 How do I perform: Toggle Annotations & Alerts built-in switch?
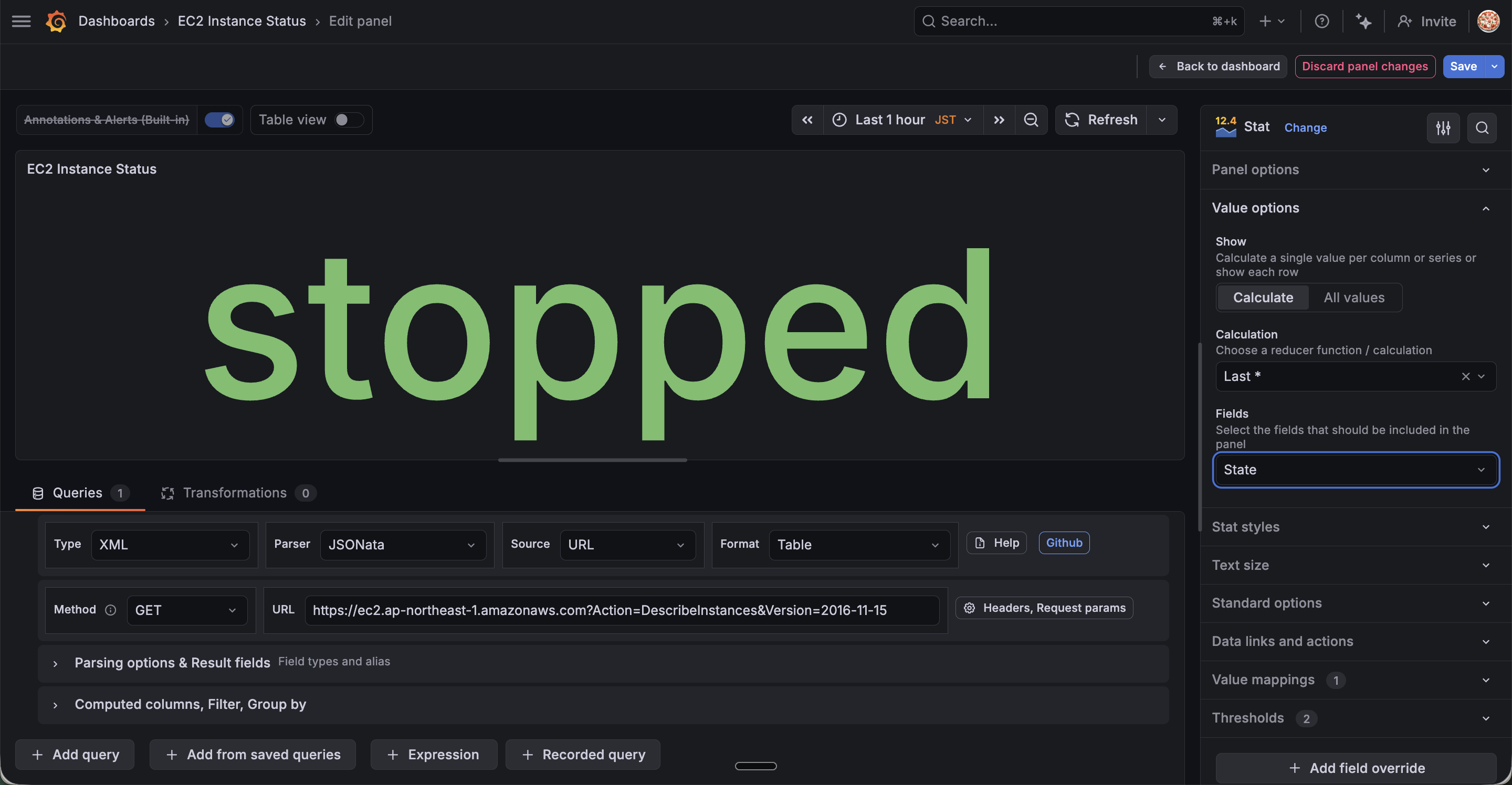[219, 120]
